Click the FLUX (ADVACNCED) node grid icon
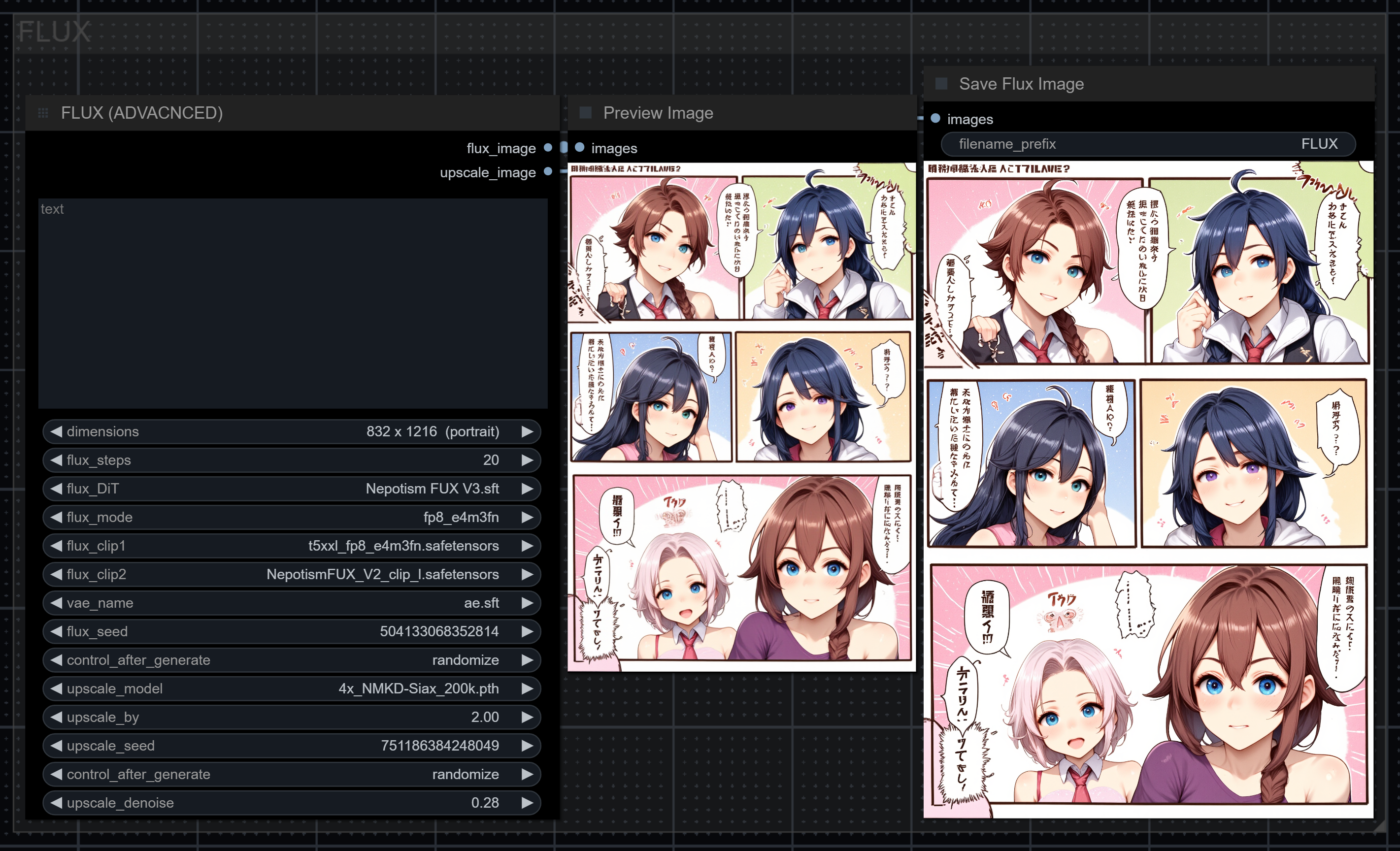1400x851 pixels. click(x=43, y=113)
